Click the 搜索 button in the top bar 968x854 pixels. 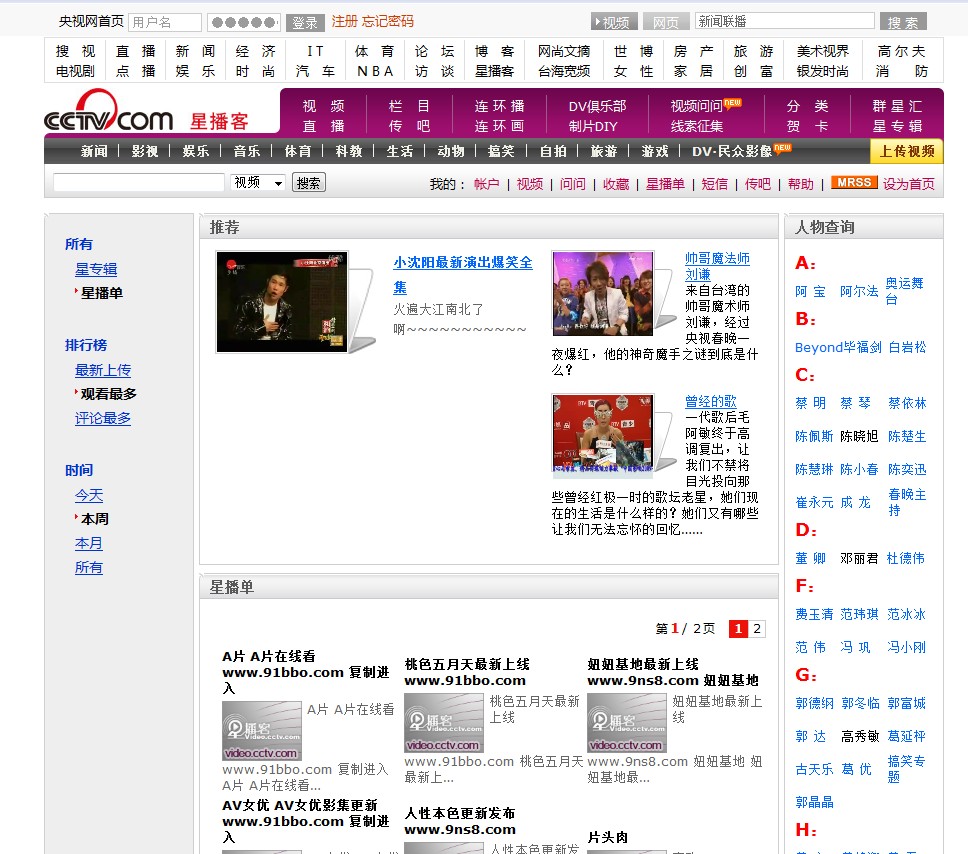[903, 22]
